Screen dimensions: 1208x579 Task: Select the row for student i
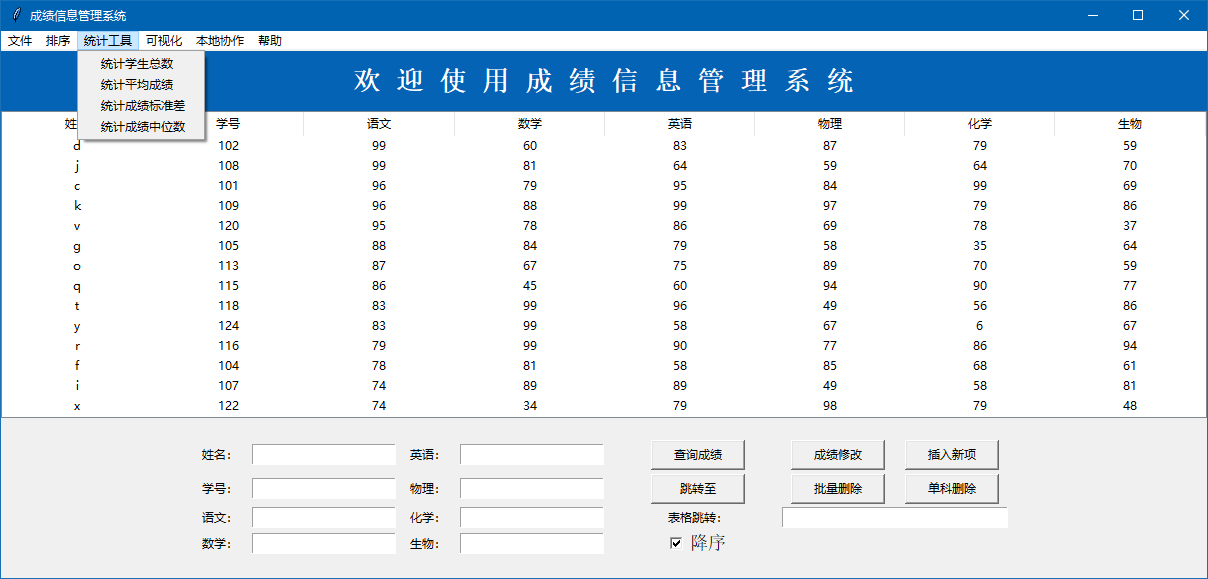[603, 386]
